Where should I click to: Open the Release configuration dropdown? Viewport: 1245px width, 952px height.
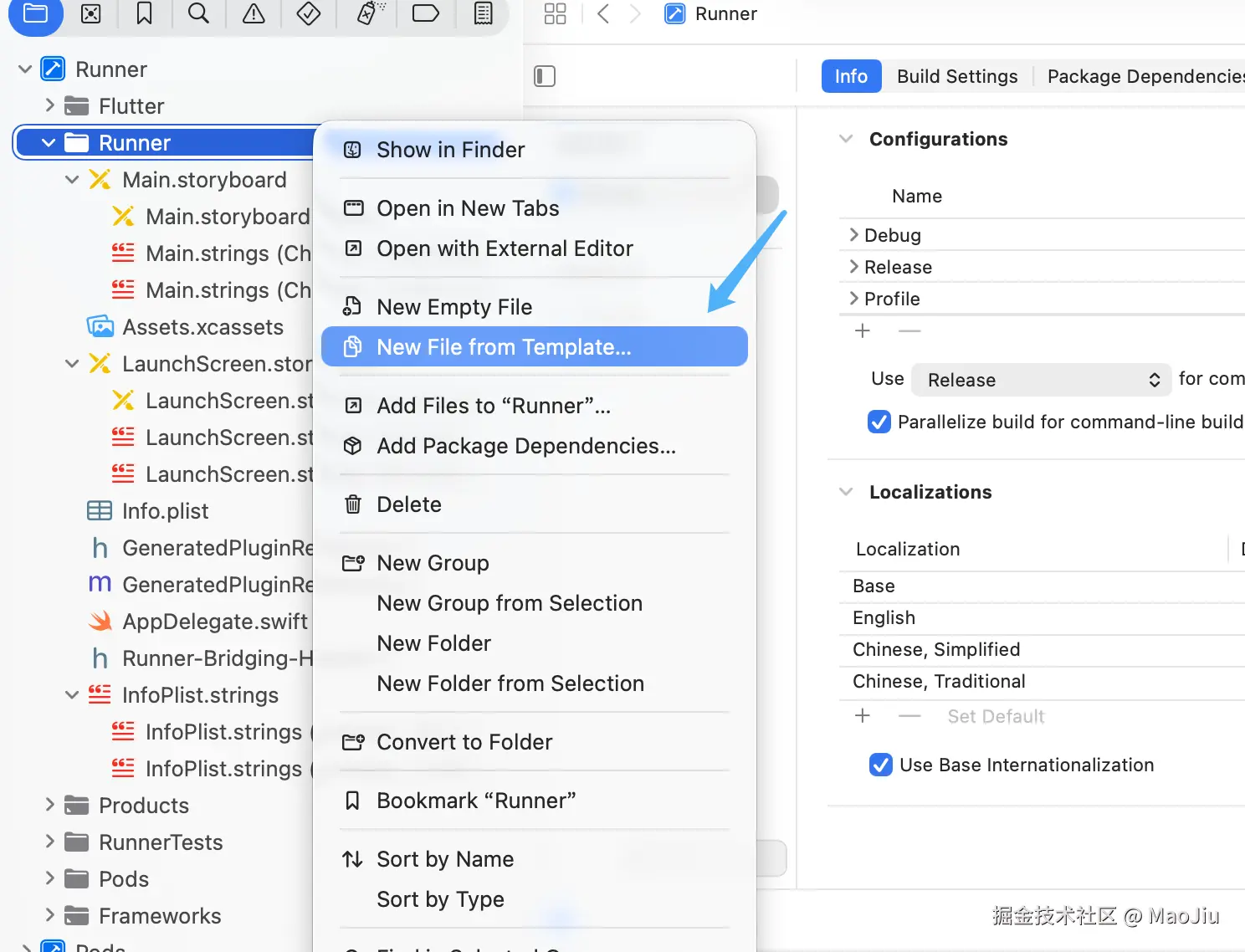(x=1043, y=380)
